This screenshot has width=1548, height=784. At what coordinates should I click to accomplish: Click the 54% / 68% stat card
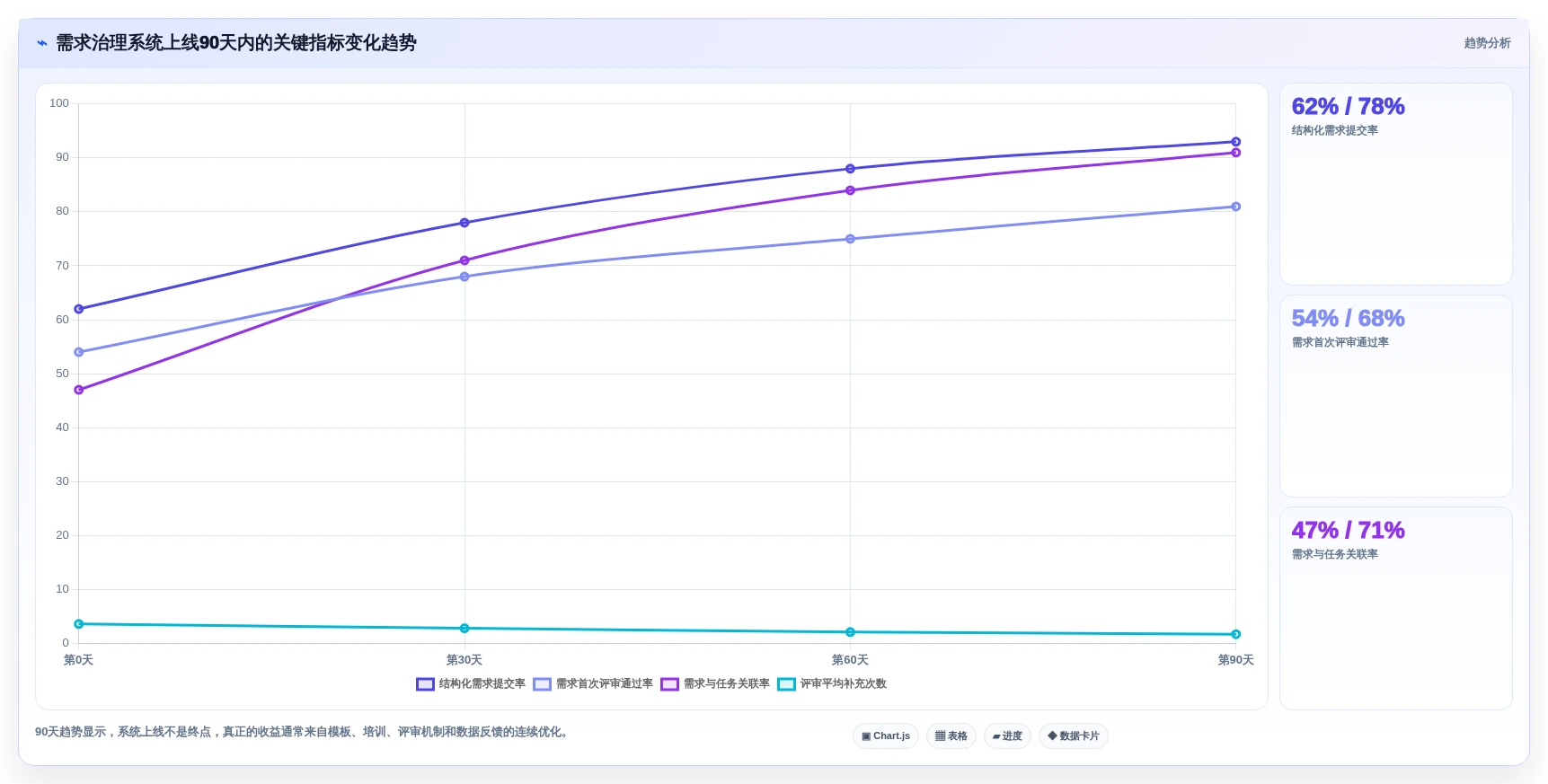[1395, 396]
